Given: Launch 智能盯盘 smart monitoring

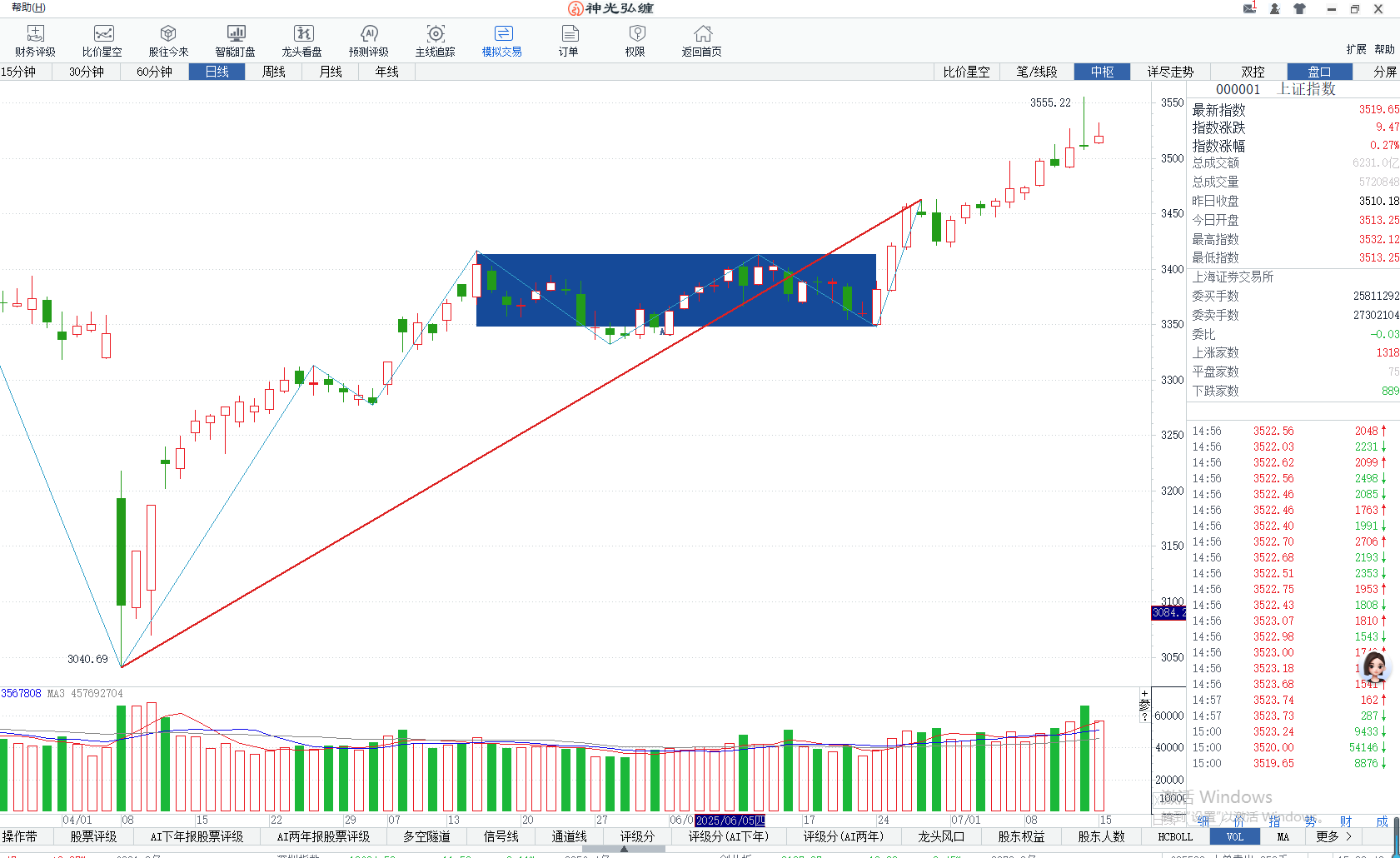Looking at the screenshot, I should click(x=236, y=41).
